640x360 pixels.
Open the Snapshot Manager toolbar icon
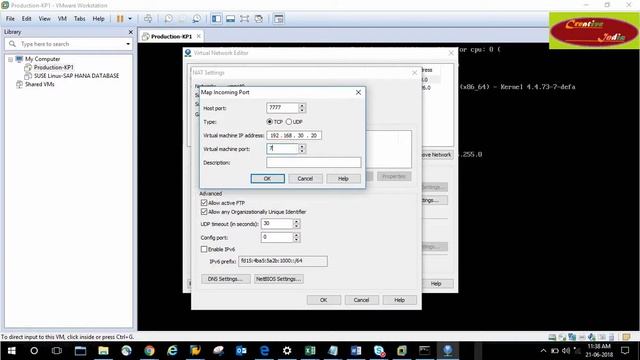pos(196,19)
